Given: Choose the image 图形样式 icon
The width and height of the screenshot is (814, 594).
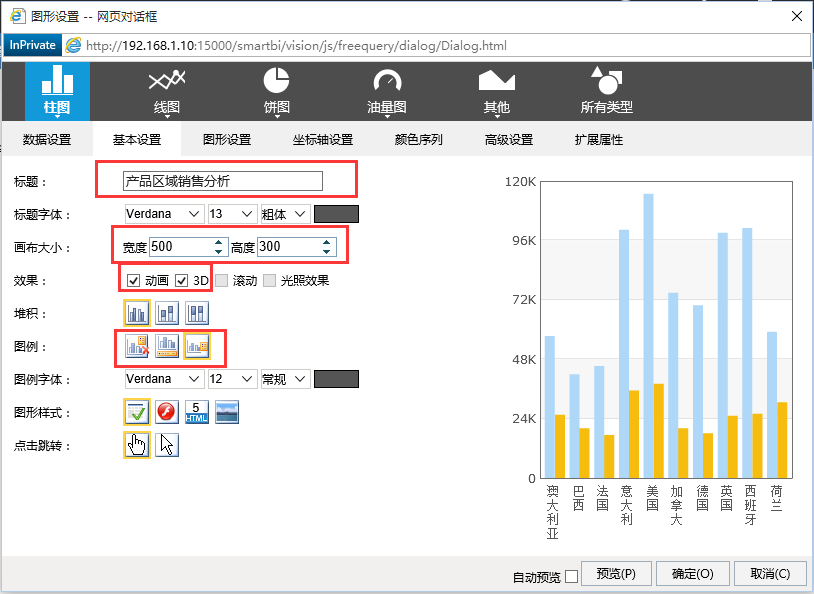Looking at the screenshot, I should 227,412.
